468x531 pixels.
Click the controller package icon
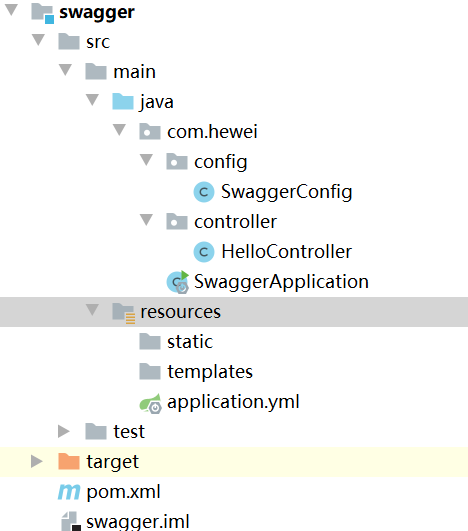click(x=177, y=221)
